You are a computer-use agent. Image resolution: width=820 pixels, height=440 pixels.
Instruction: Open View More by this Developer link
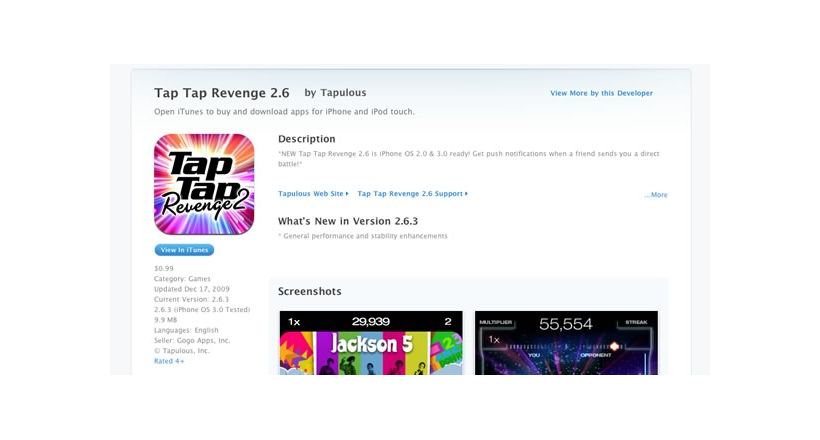(x=601, y=93)
